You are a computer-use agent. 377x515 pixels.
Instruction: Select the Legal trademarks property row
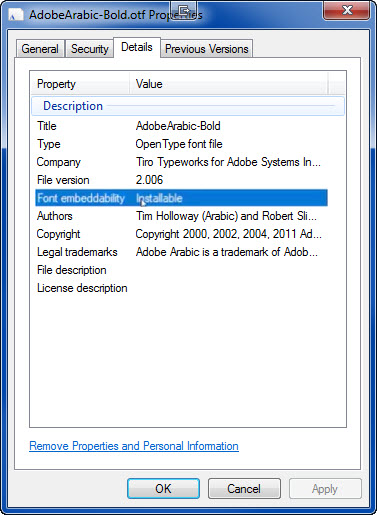(181, 252)
